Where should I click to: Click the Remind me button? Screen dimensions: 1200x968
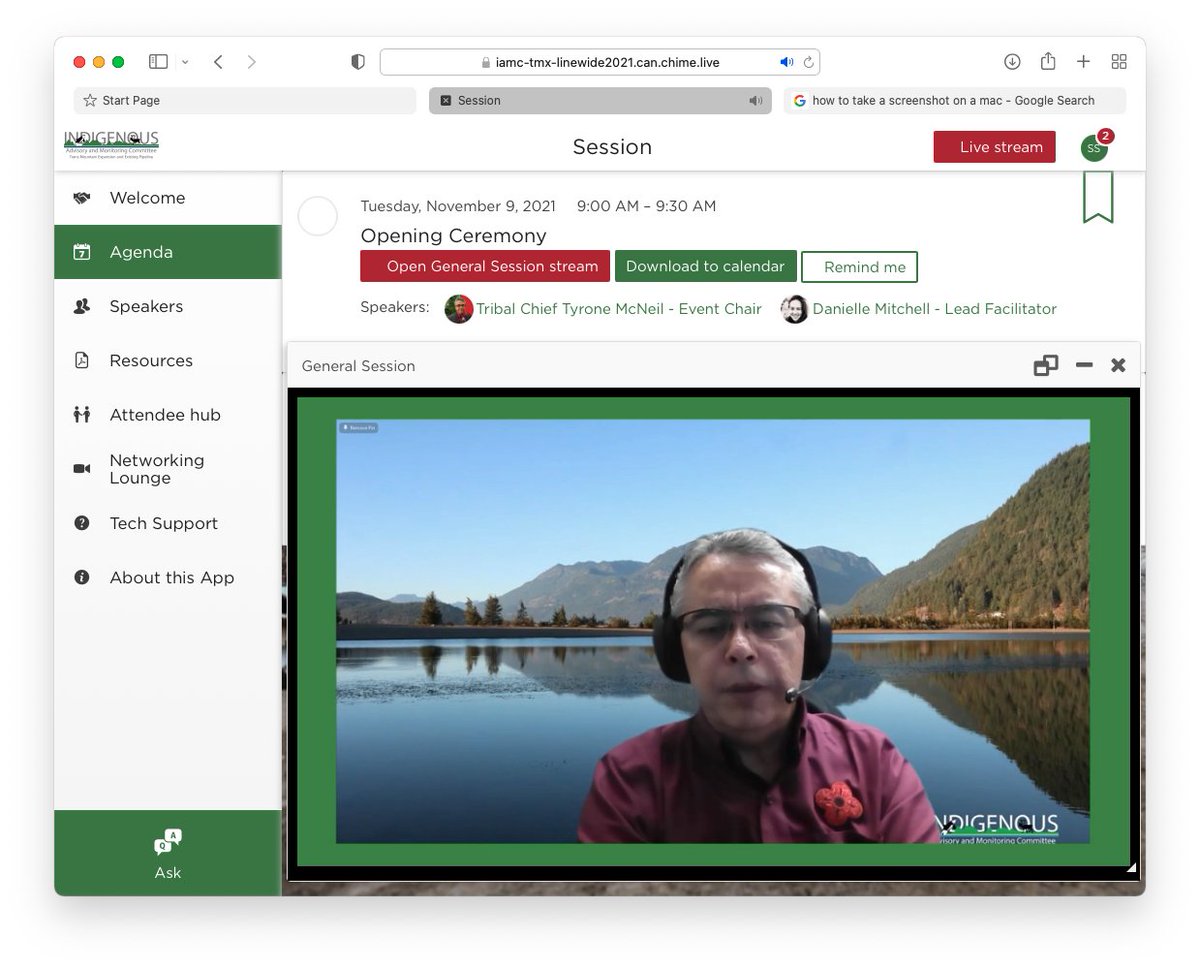(860, 267)
